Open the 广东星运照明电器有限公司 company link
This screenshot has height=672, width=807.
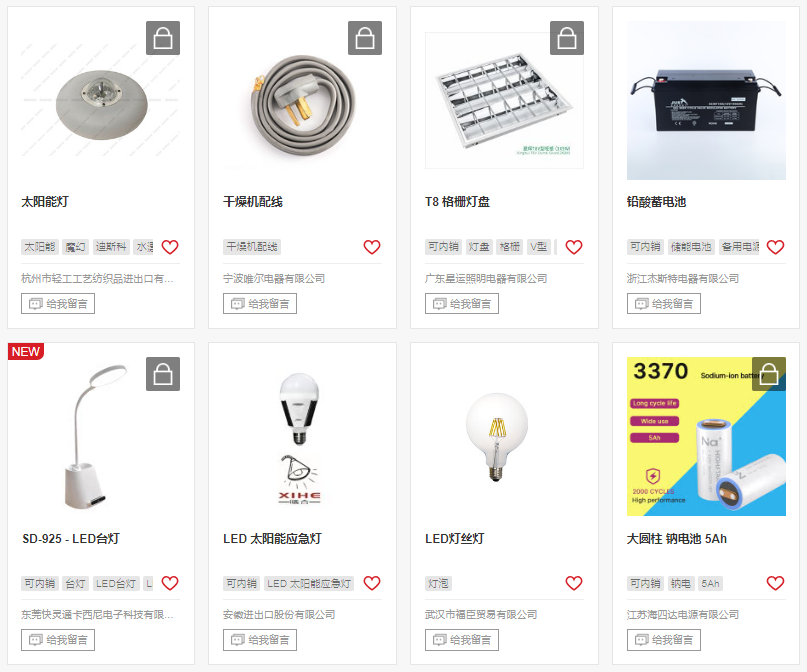[486, 278]
